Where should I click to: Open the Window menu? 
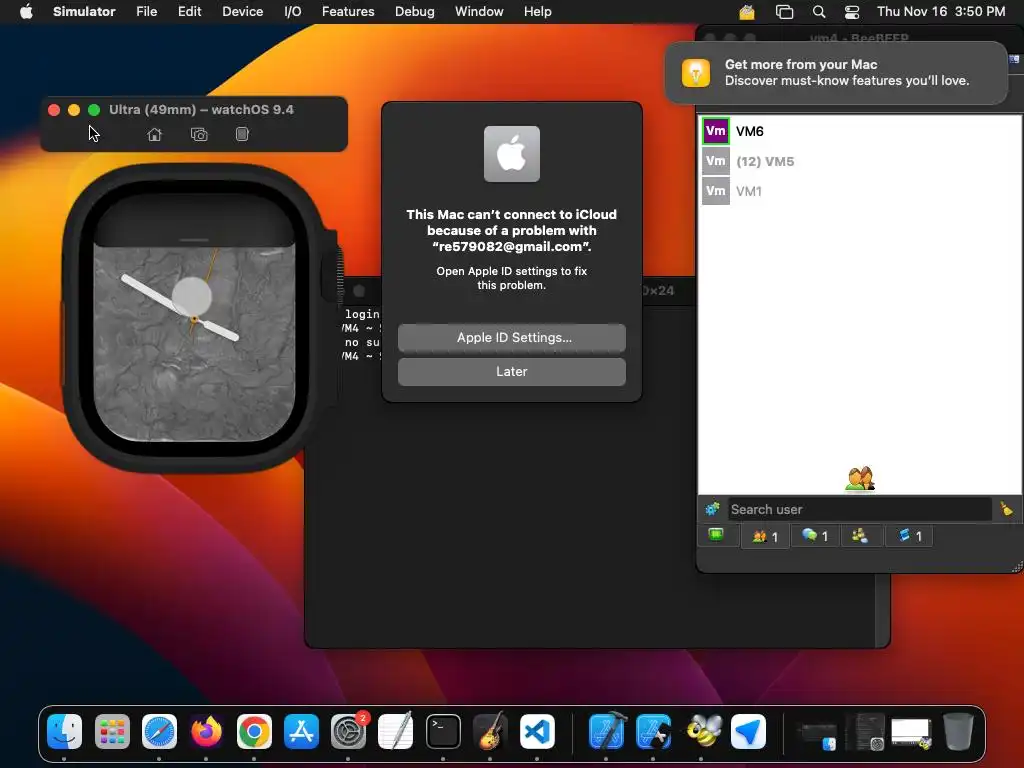[x=479, y=12]
